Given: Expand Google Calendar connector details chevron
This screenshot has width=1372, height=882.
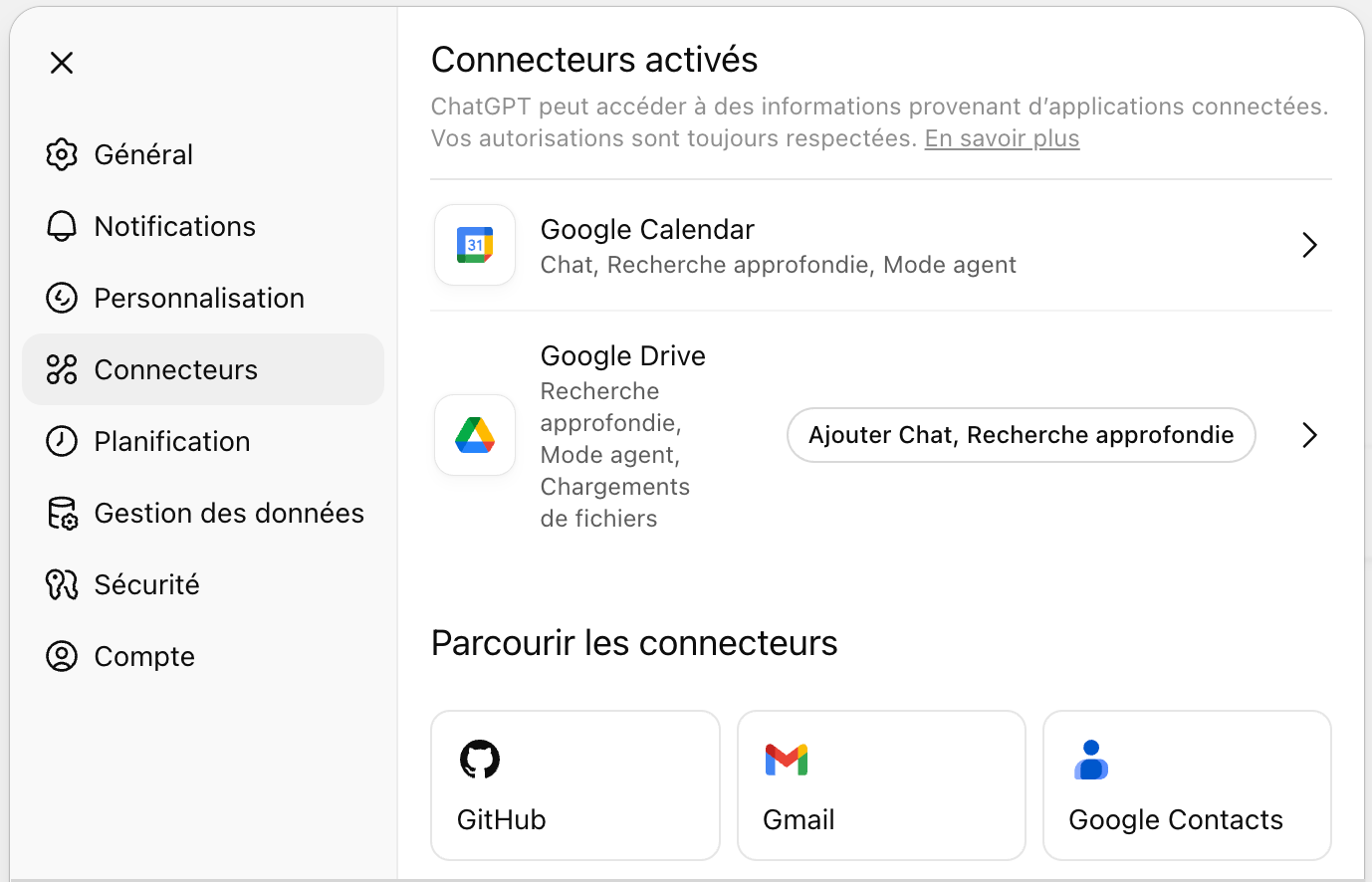Looking at the screenshot, I should point(1309,245).
